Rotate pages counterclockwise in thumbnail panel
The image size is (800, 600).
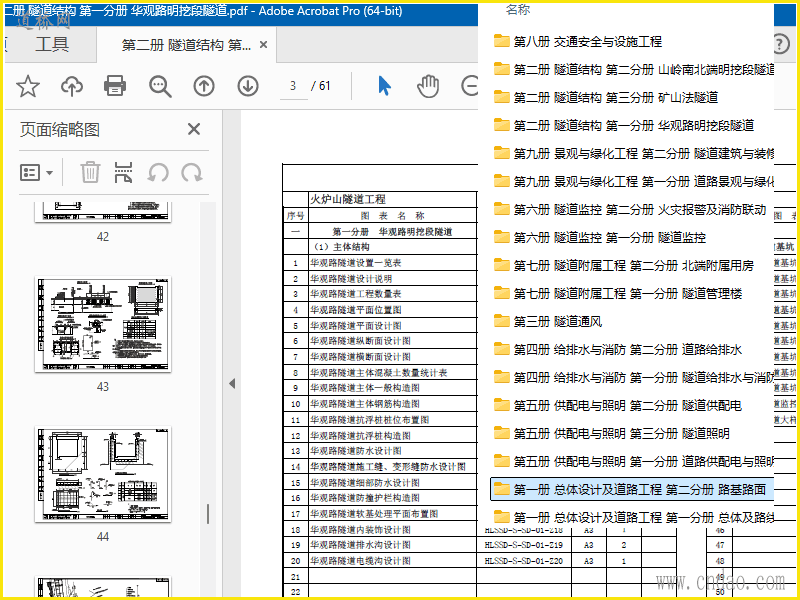pos(157,172)
